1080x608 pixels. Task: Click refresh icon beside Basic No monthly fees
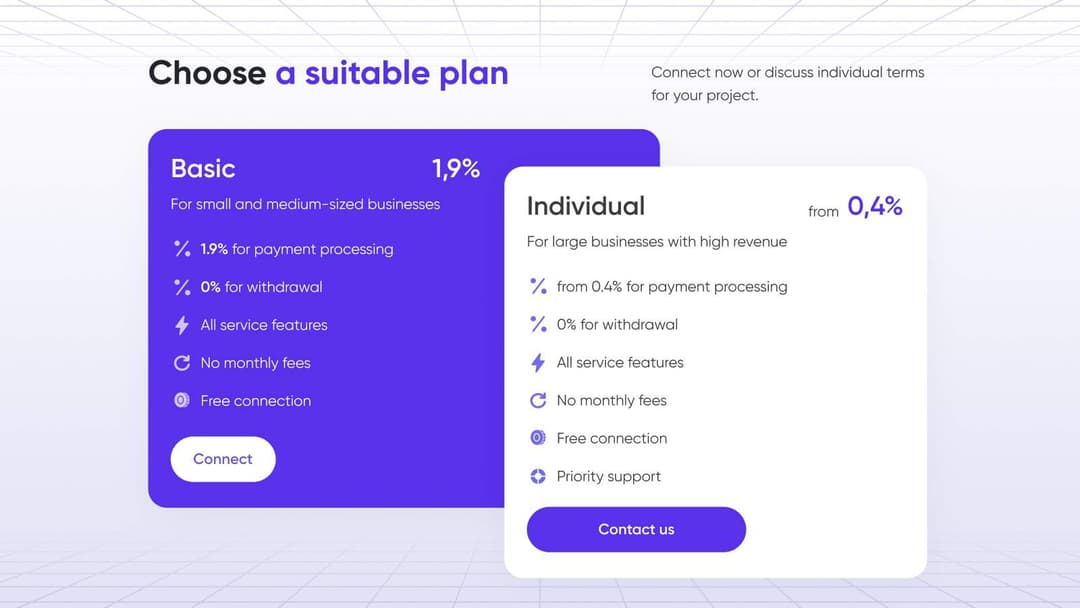(182, 363)
